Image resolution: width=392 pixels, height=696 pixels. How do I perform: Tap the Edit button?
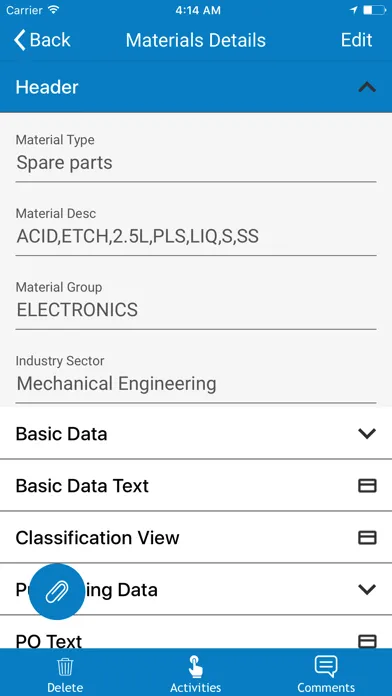(356, 40)
